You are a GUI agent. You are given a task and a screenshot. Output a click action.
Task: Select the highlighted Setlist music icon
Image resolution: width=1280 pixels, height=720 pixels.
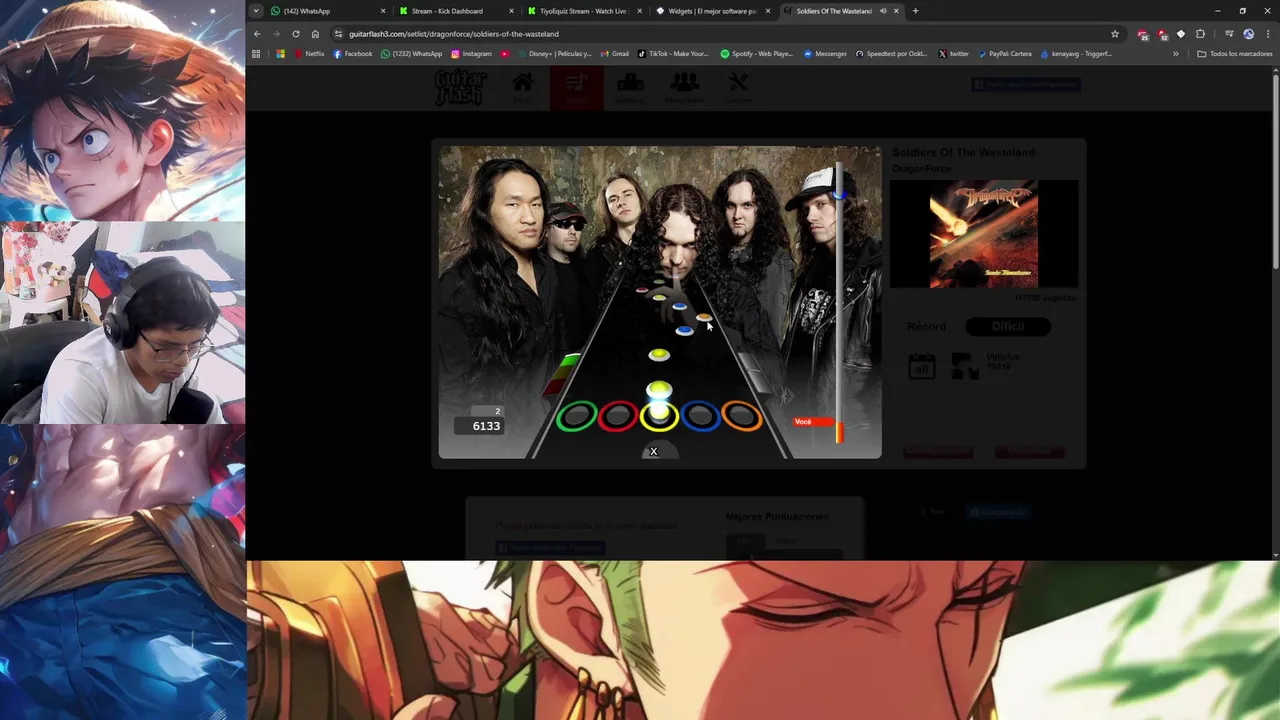pyautogui.click(x=576, y=88)
